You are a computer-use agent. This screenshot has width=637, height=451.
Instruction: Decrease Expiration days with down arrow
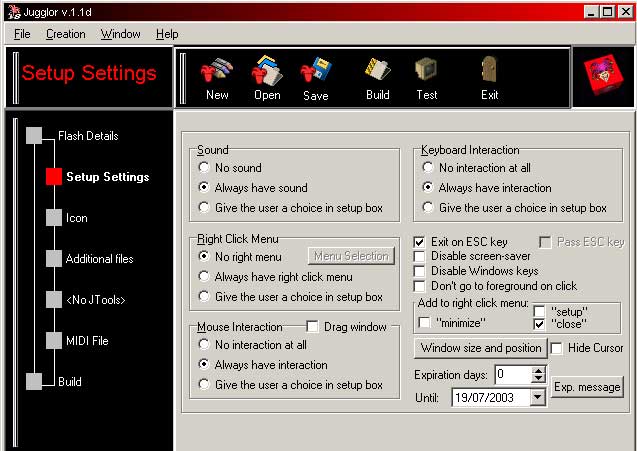point(539,379)
